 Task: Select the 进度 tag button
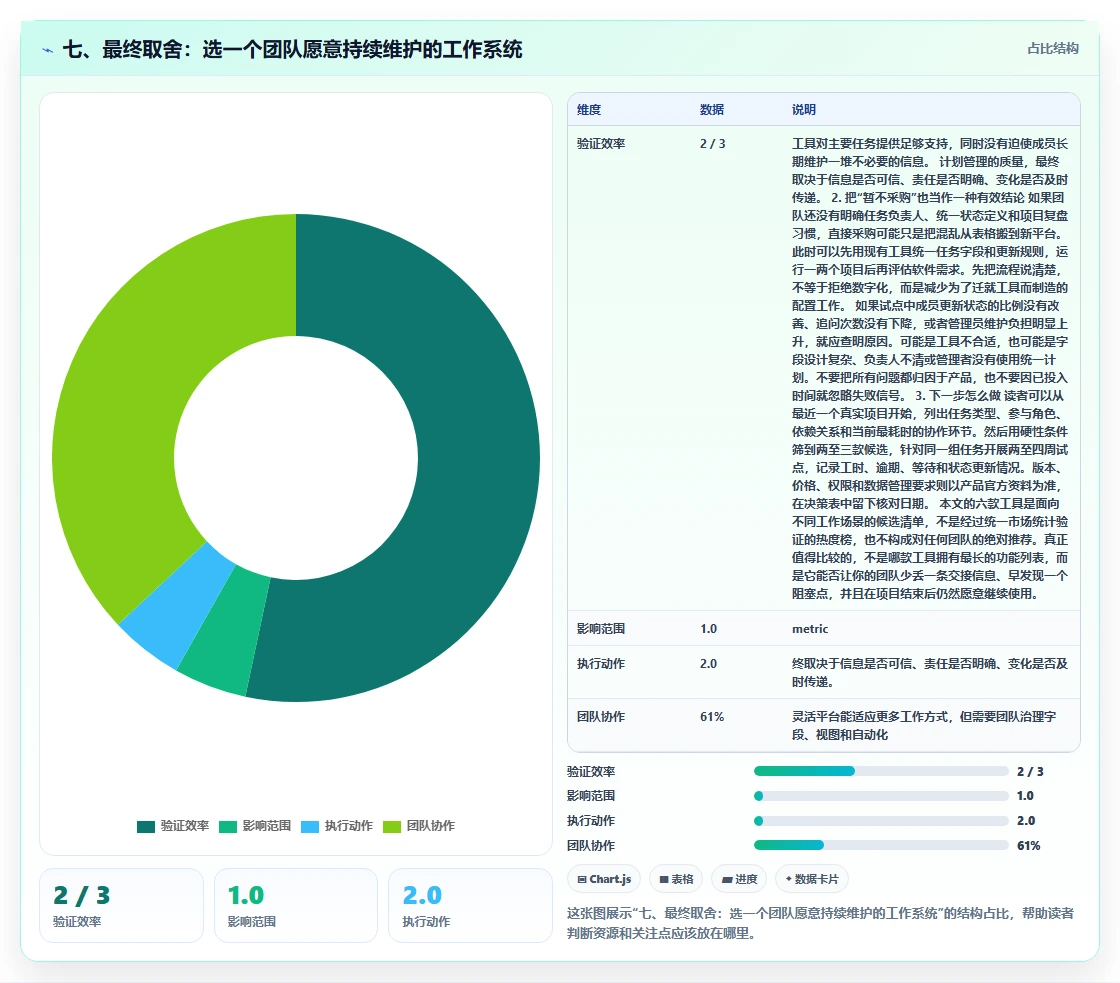pyautogui.click(x=739, y=879)
